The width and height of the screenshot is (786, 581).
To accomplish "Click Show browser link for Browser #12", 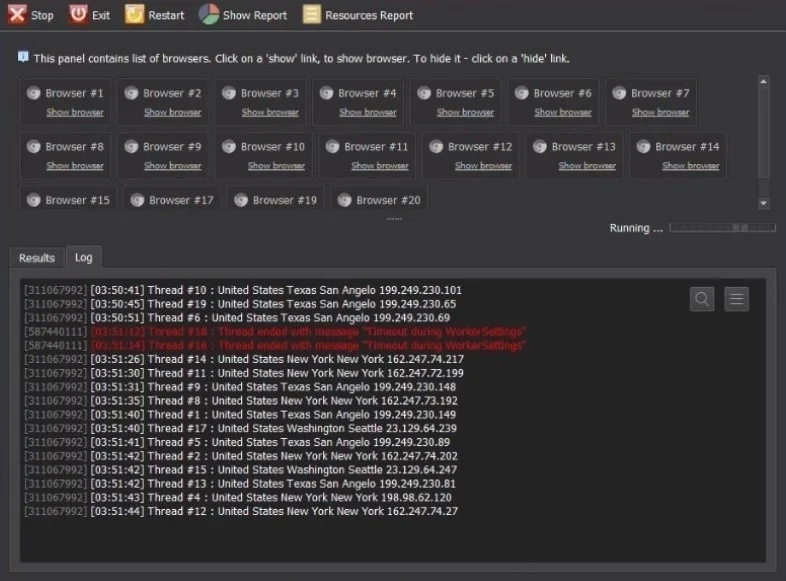I will (x=484, y=165).
